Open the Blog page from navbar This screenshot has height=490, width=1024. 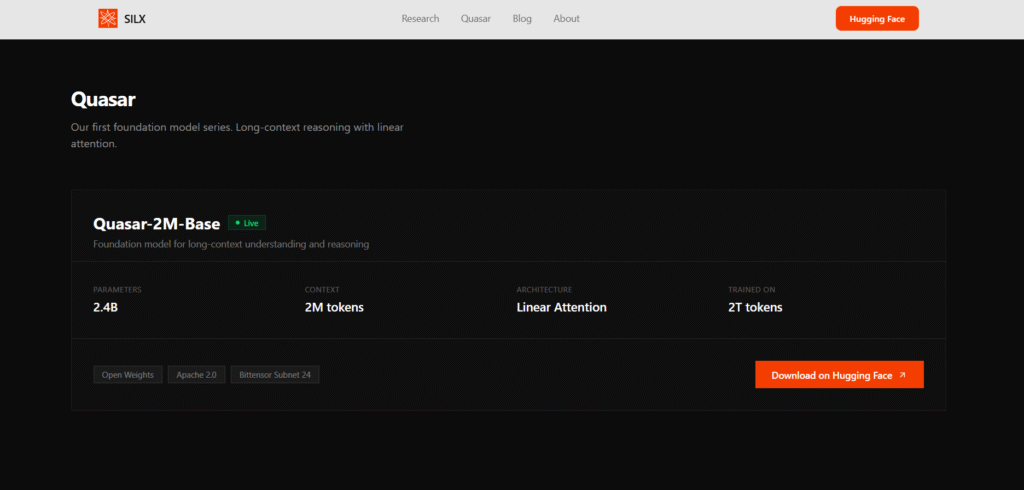[522, 19]
